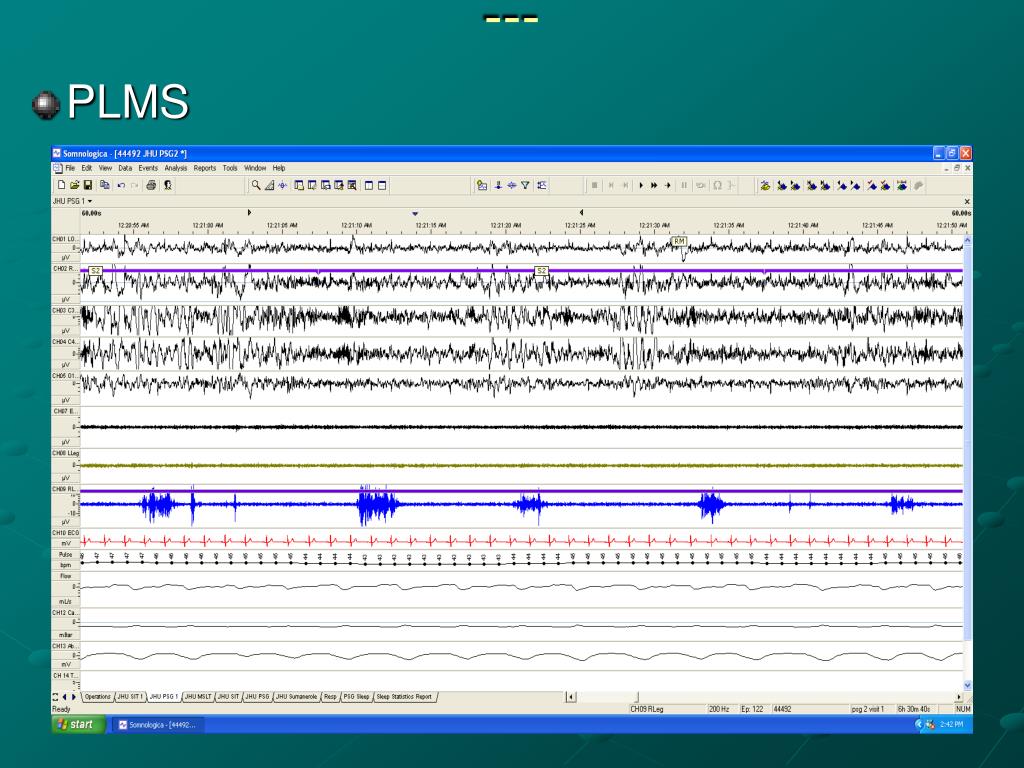1024x768 pixels.
Task: Open the Analysis menu
Action: pos(176,168)
